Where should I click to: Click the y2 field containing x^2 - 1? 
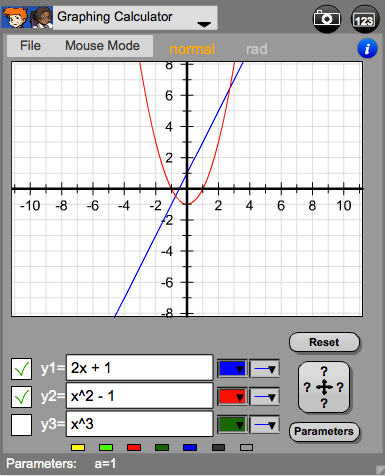point(140,396)
